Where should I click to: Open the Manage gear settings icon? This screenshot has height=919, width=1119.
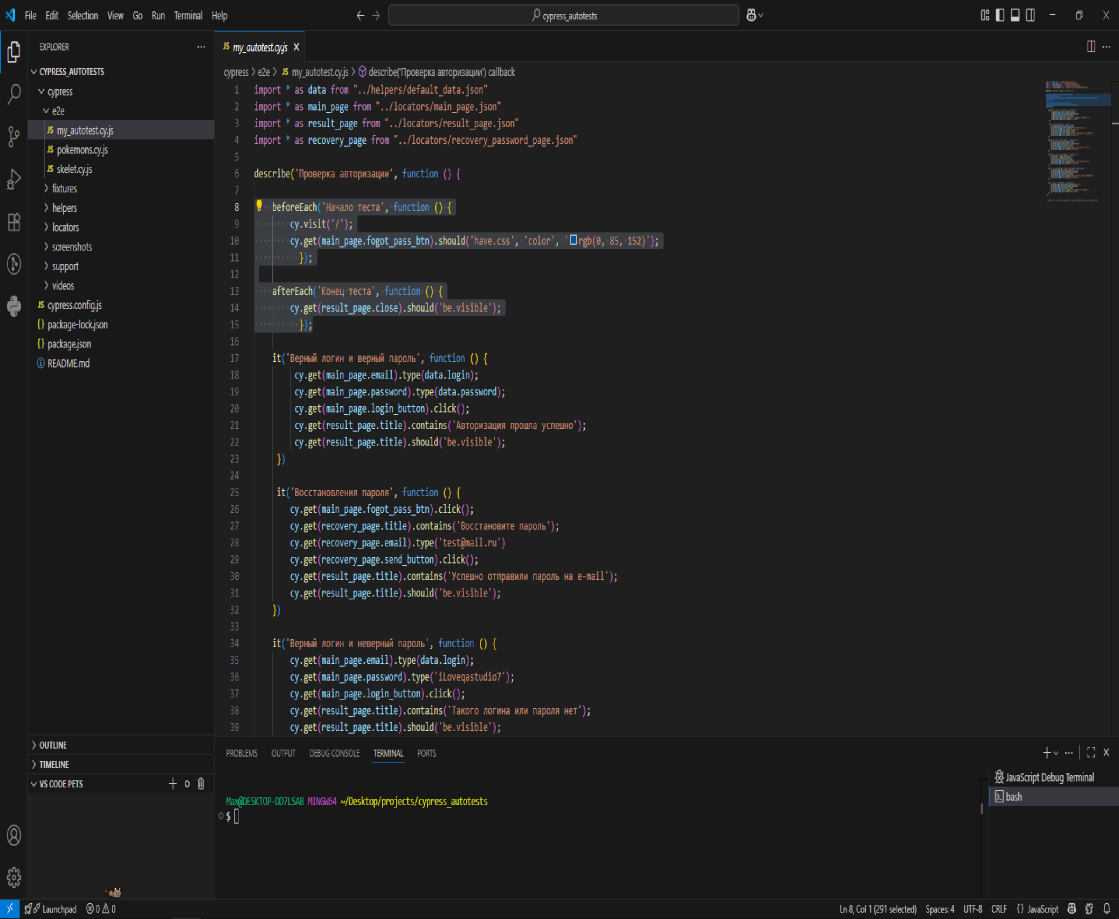[x=14, y=877]
